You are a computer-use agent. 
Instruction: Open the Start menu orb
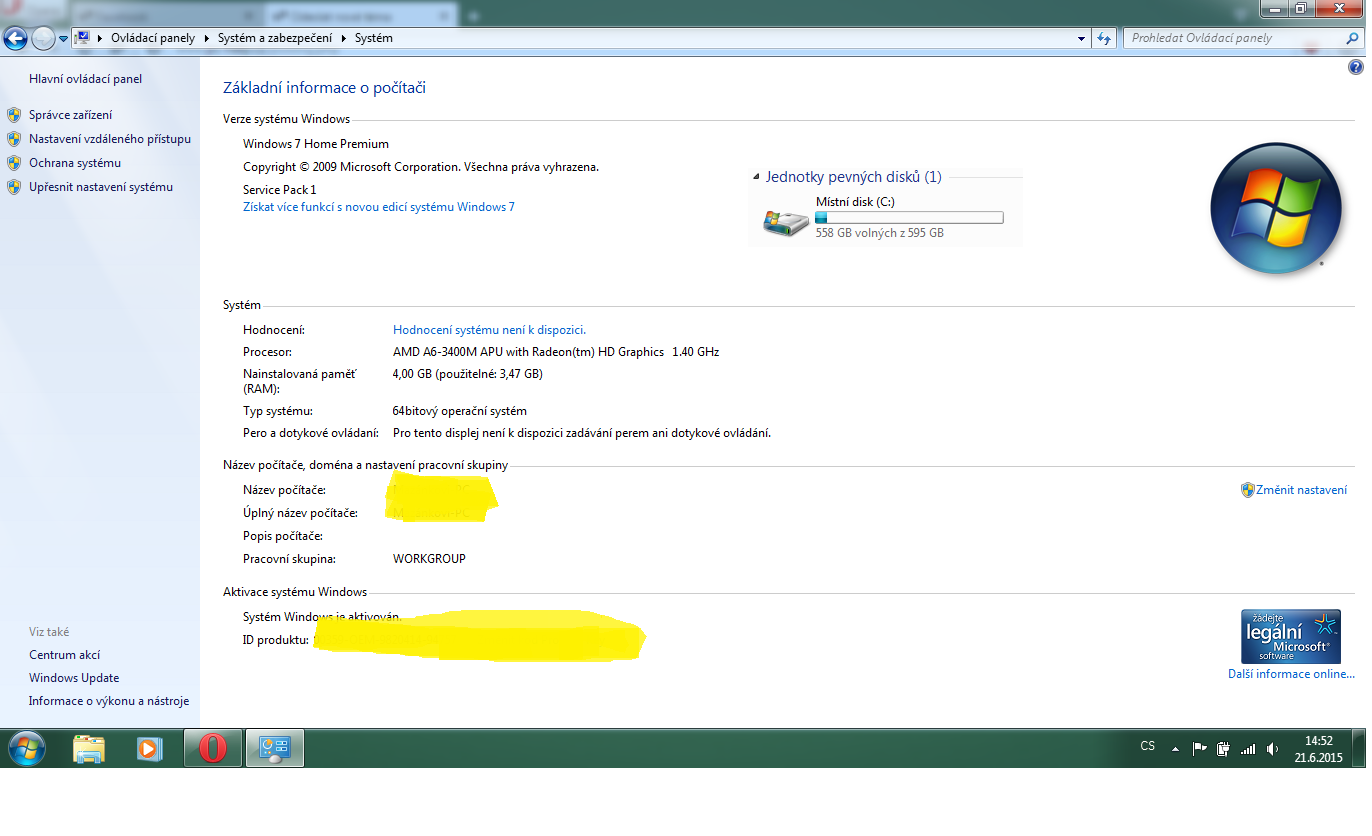point(27,748)
